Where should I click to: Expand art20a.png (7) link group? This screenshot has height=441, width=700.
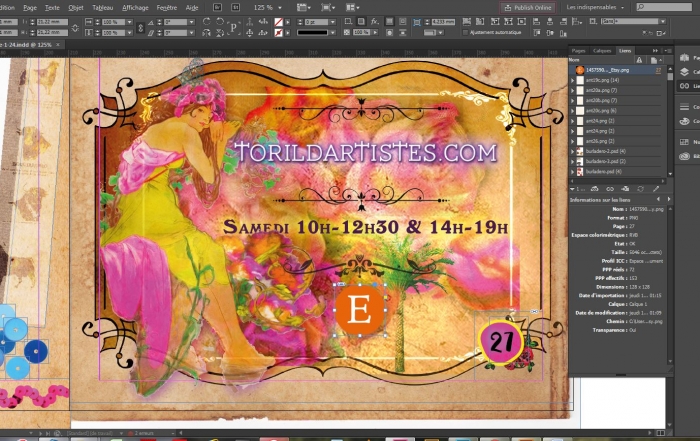click(x=573, y=90)
